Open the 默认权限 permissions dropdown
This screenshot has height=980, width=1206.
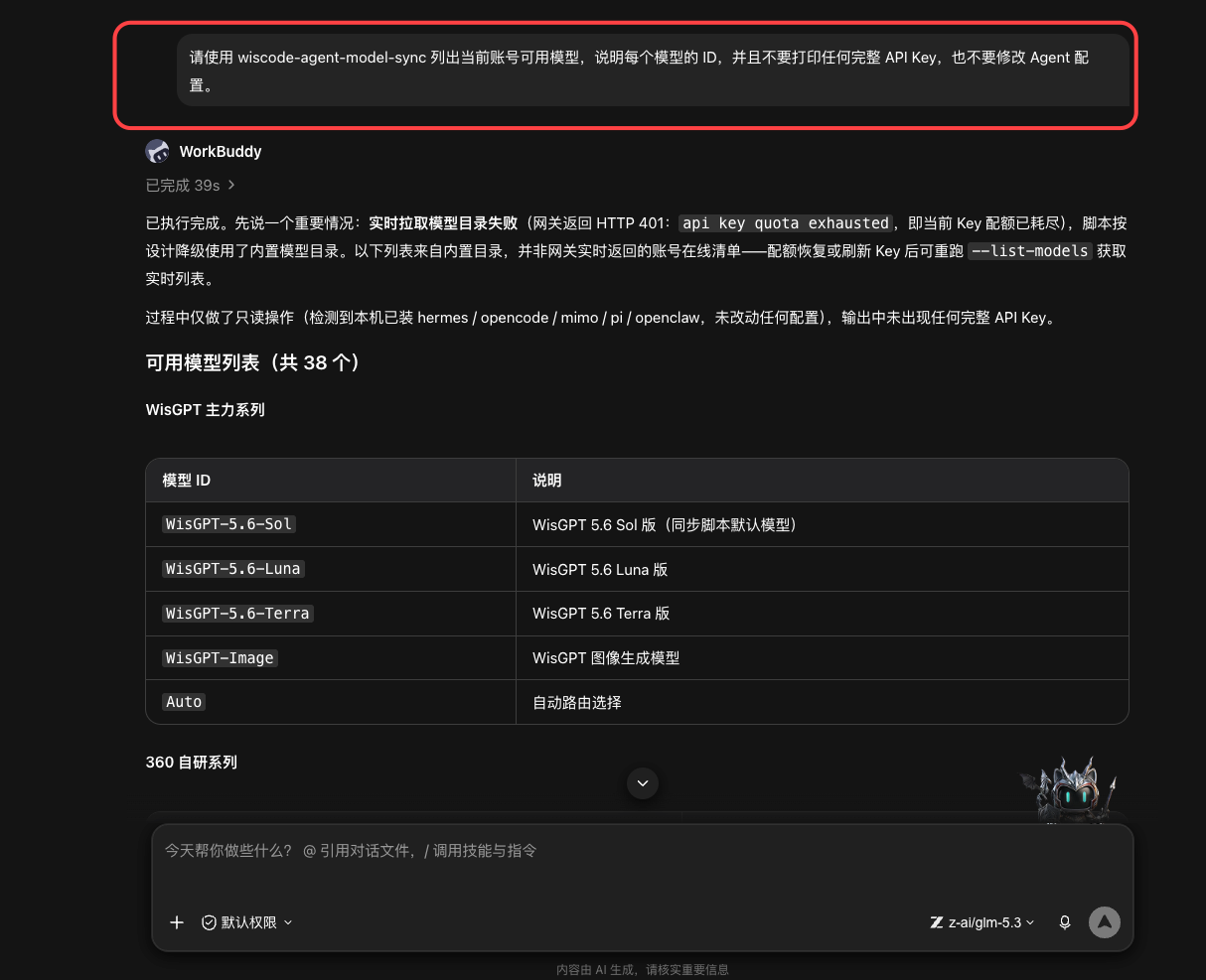click(247, 922)
